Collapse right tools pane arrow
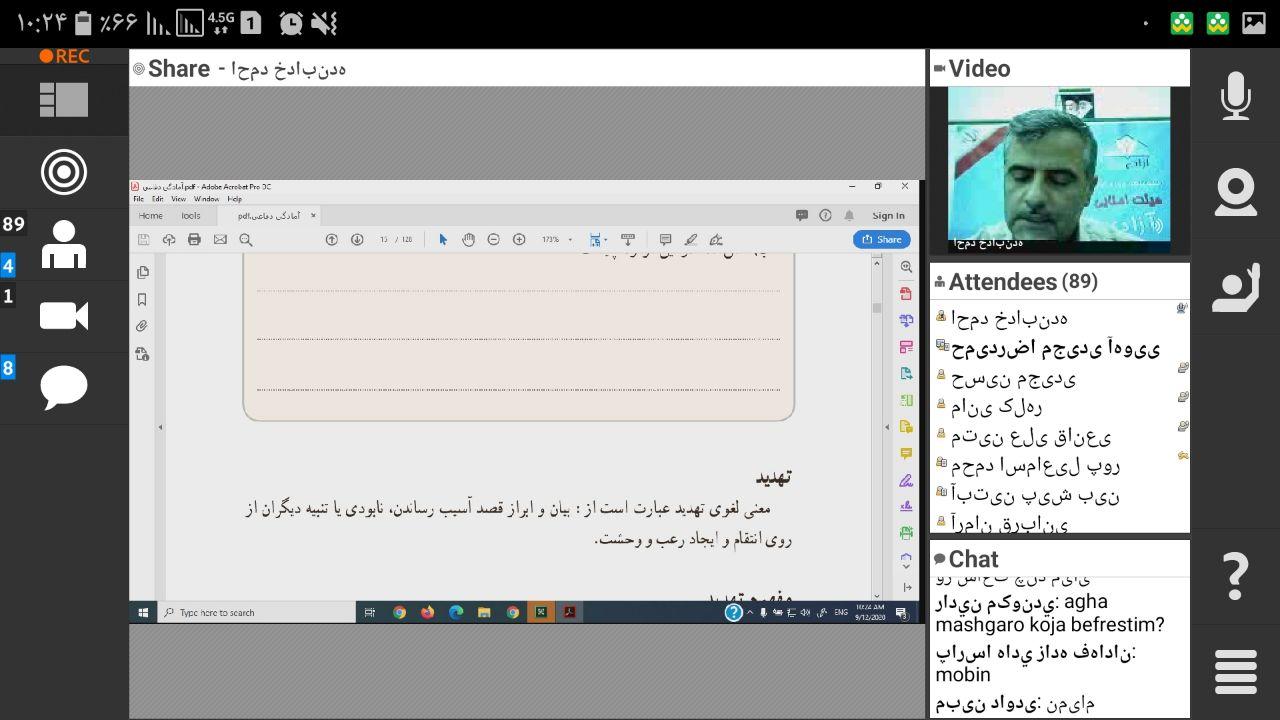This screenshot has height=720, width=1280. pos(887,427)
